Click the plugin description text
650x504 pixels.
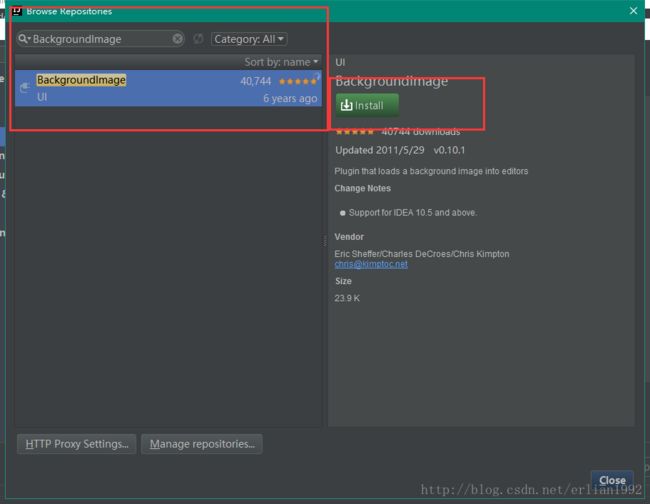click(431, 171)
